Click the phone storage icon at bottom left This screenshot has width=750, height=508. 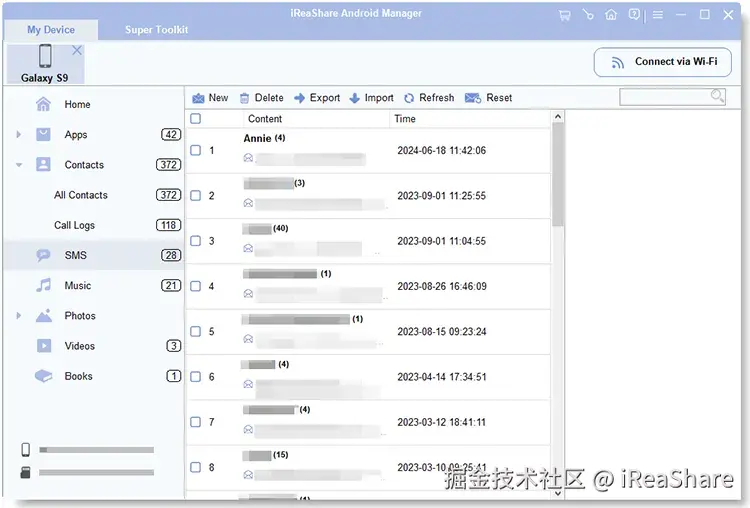pyautogui.click(x=26, y=450)
